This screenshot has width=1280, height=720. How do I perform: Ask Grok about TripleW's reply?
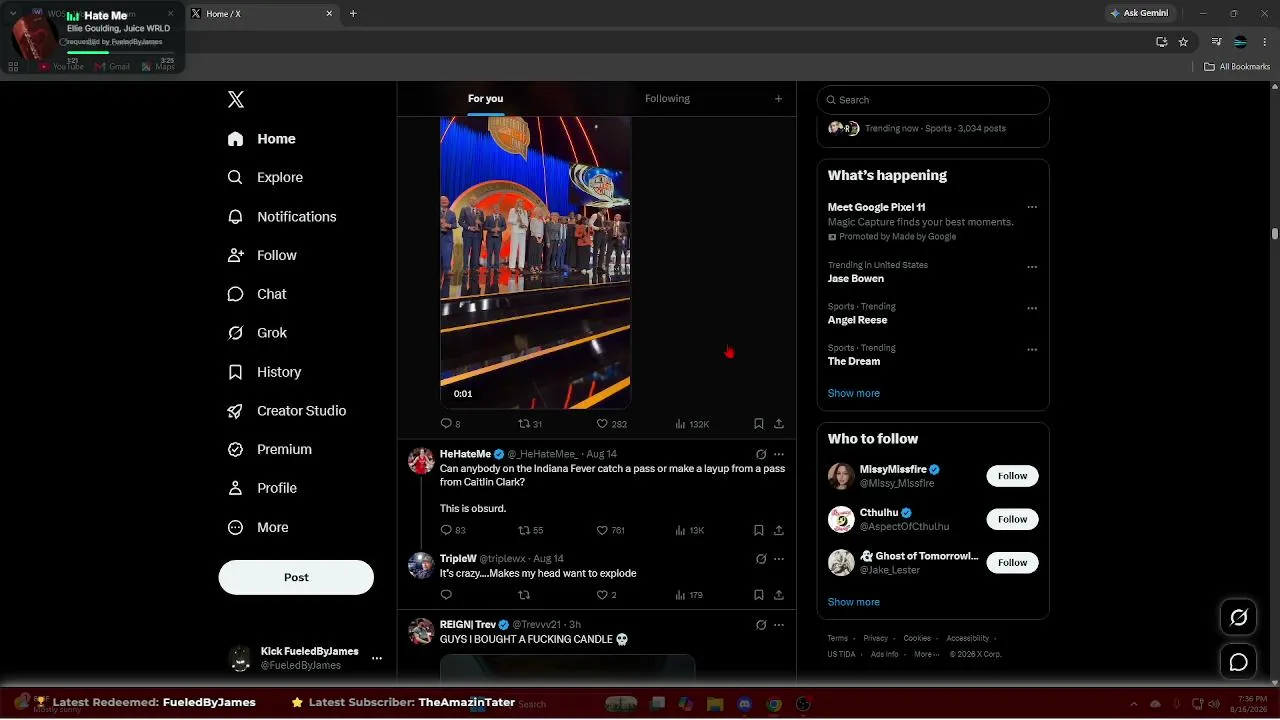(761, 559)
